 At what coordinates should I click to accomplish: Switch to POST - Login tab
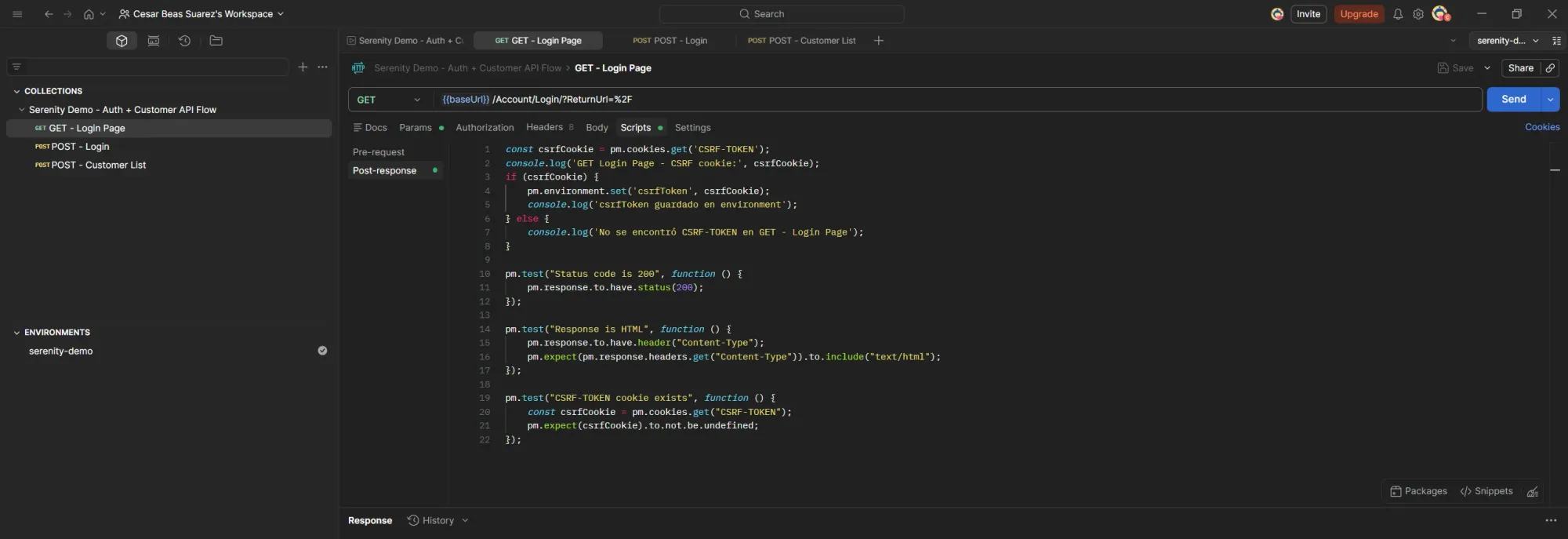pos(670,41)
